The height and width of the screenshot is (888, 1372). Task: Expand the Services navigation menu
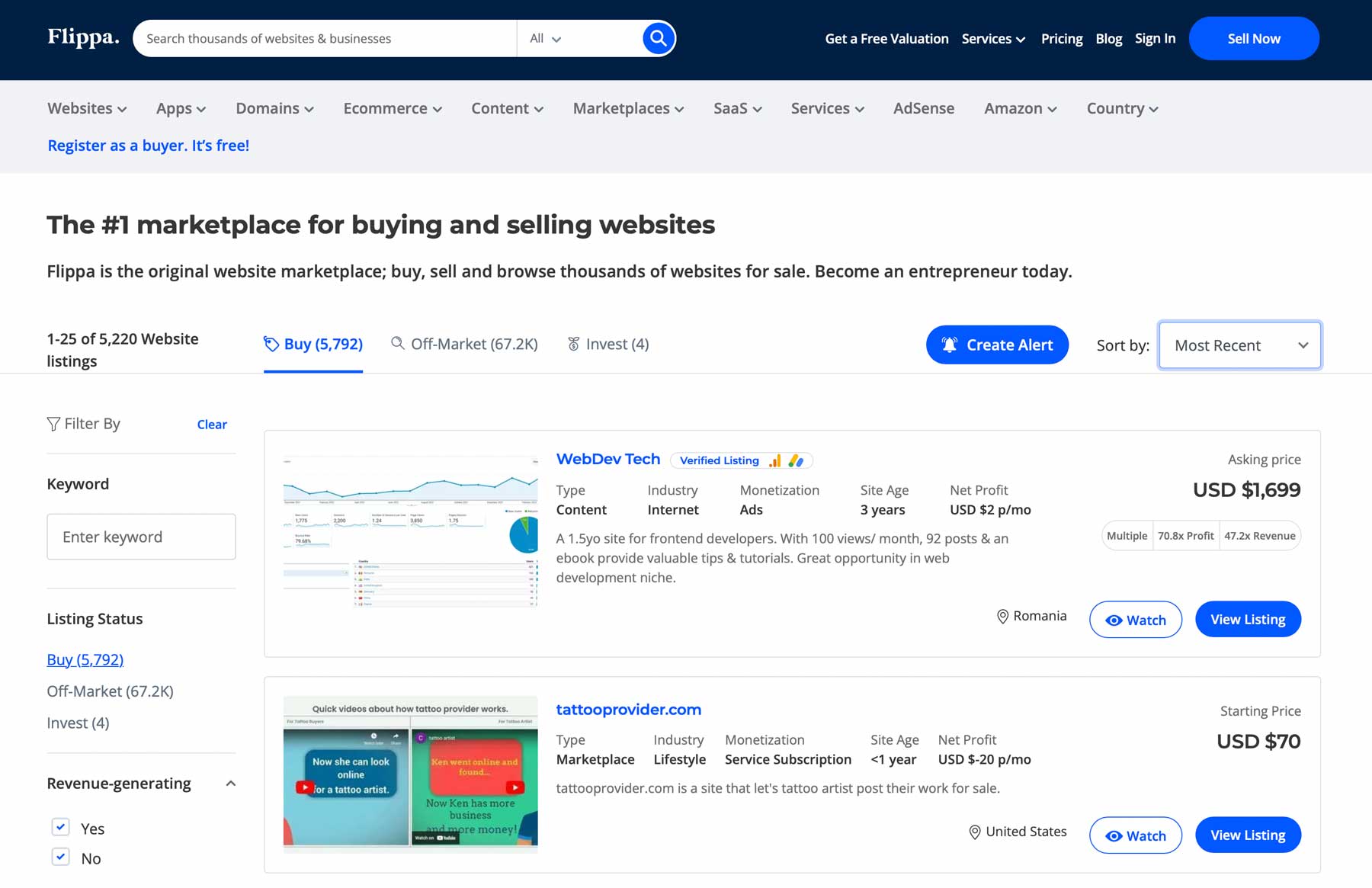point(827,108)
